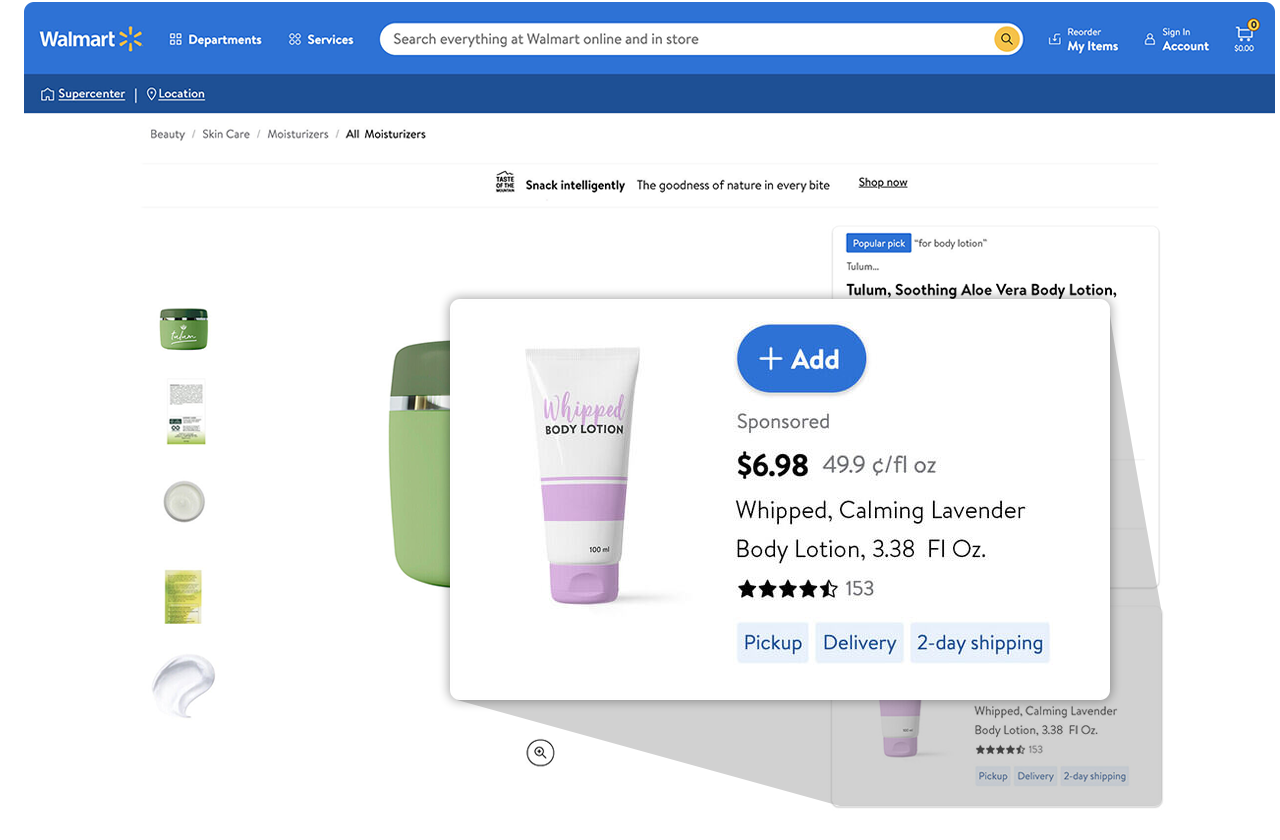Go to Skin Care breadcrumb
Screen dimensions: 1280x840
(226, 134)
